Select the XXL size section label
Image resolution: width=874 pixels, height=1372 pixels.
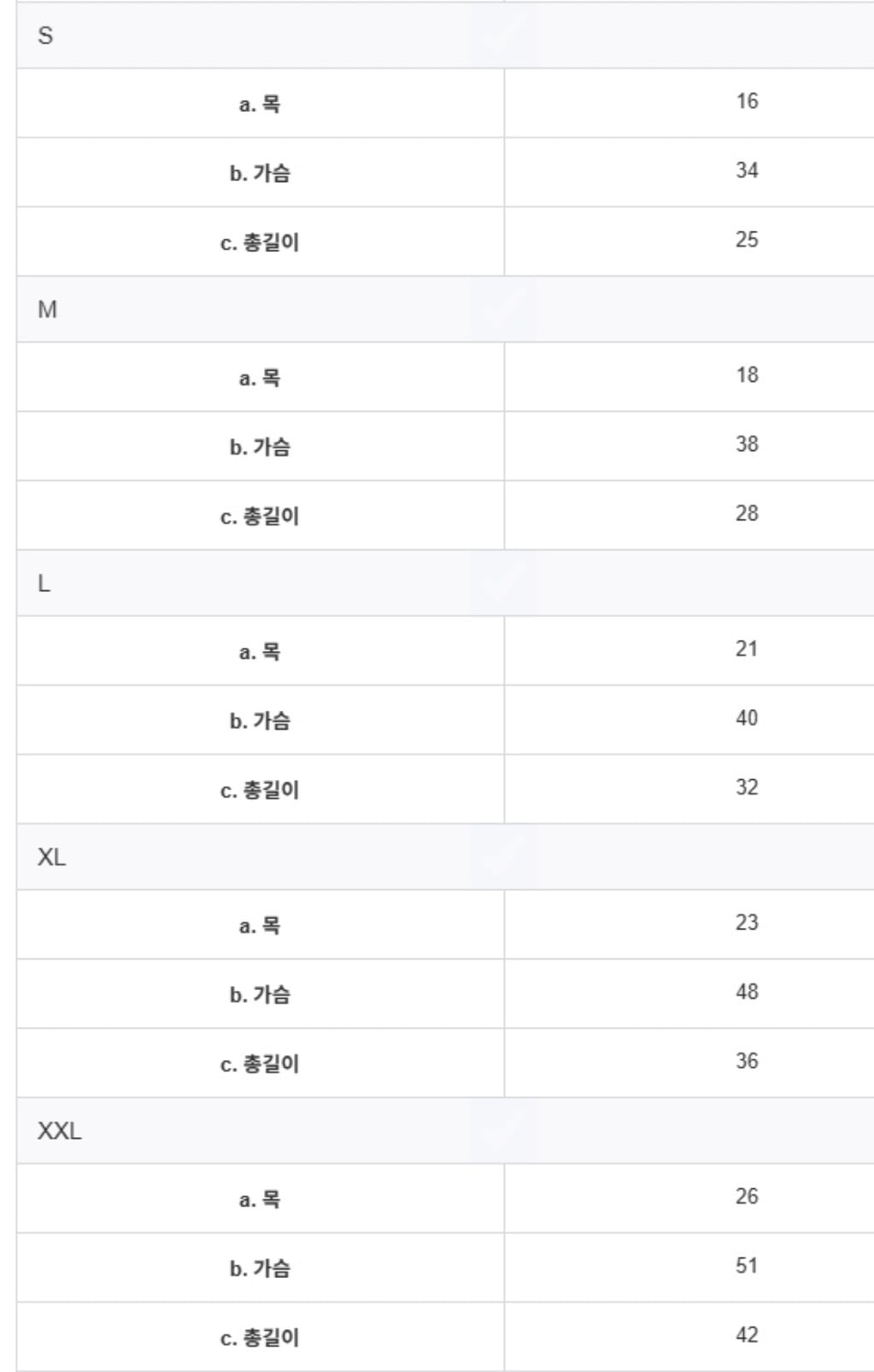(59, 1131)
